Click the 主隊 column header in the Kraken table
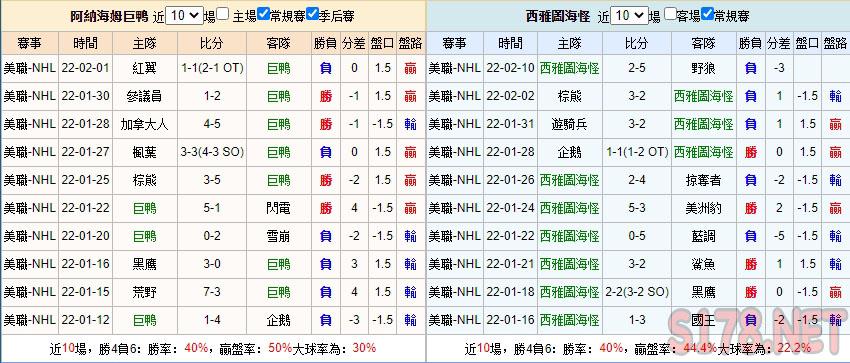 point(569,43)
